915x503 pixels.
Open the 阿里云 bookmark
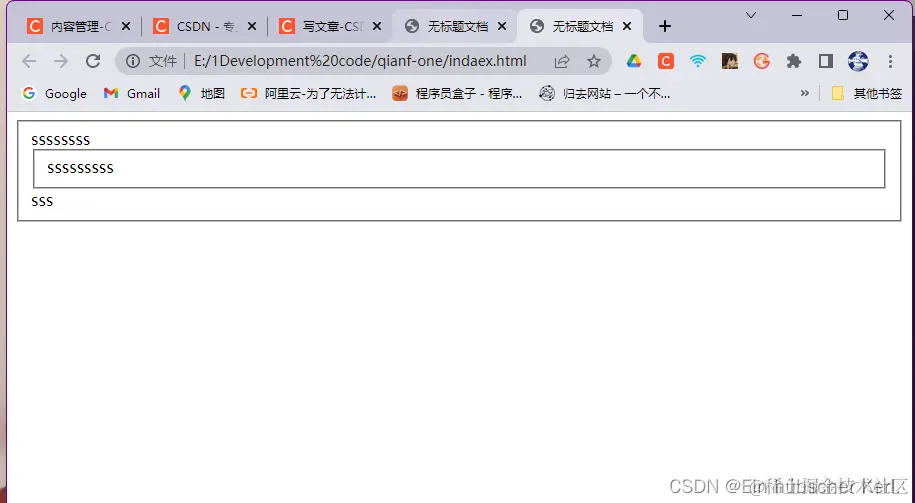(x=309, y=93)
